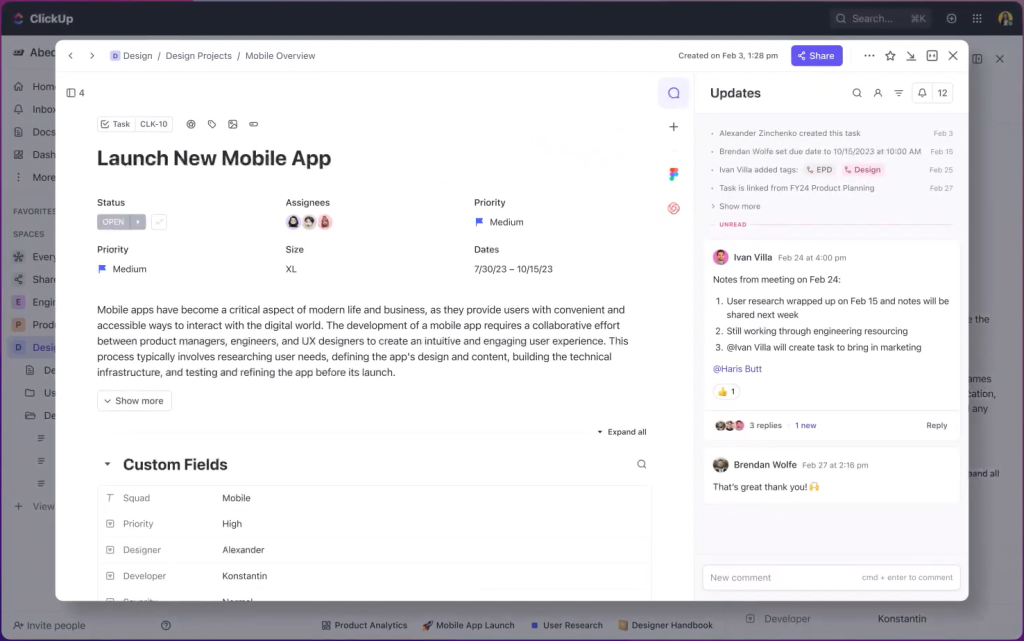Open the user profile avatar in top bar
The image size is (1024, 641).
pos(1005,18)
